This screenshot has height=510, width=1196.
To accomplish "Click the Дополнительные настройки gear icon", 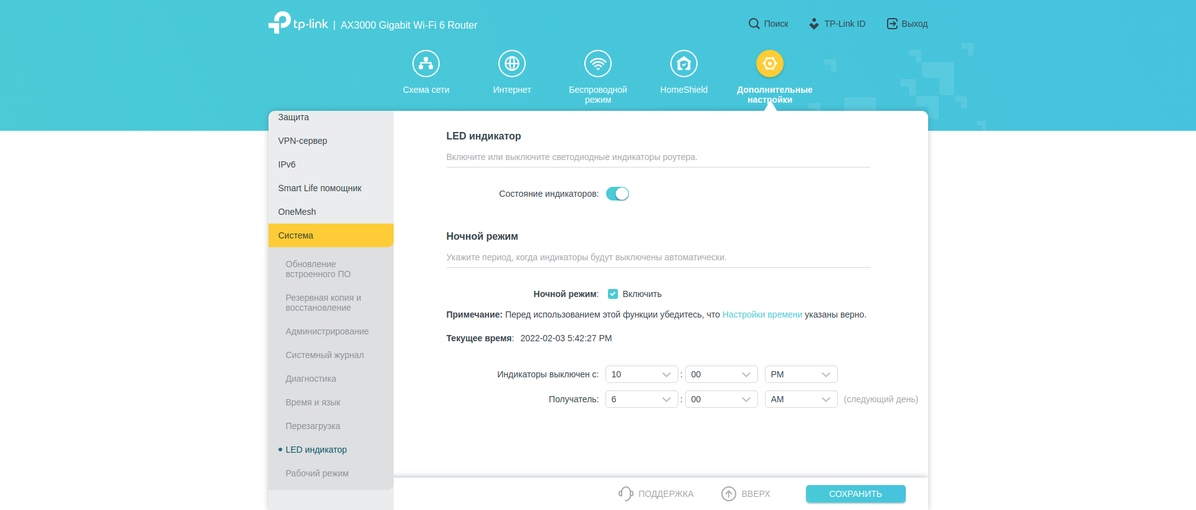I will [769, 64].
